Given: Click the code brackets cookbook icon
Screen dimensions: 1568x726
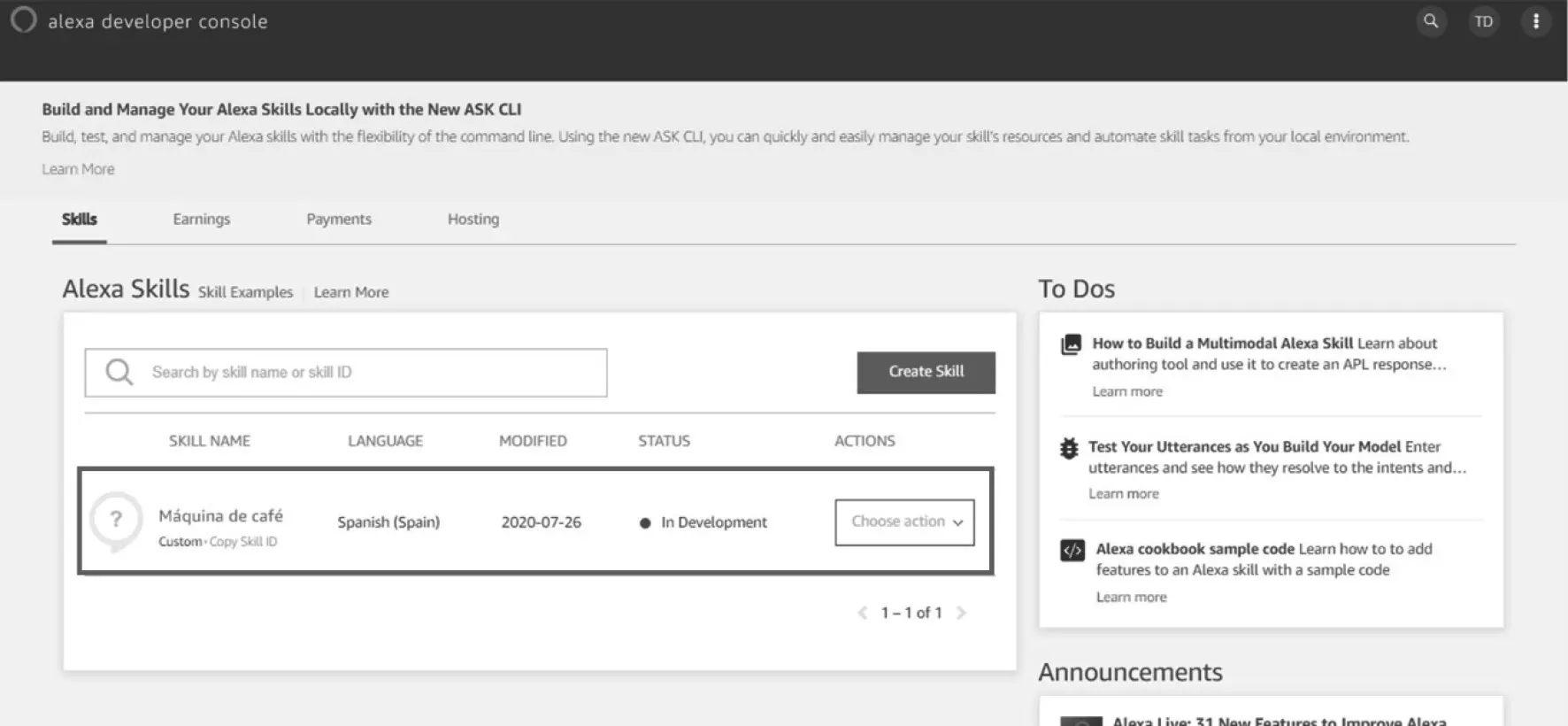Looking at the screenshot, I should 1072,550.
